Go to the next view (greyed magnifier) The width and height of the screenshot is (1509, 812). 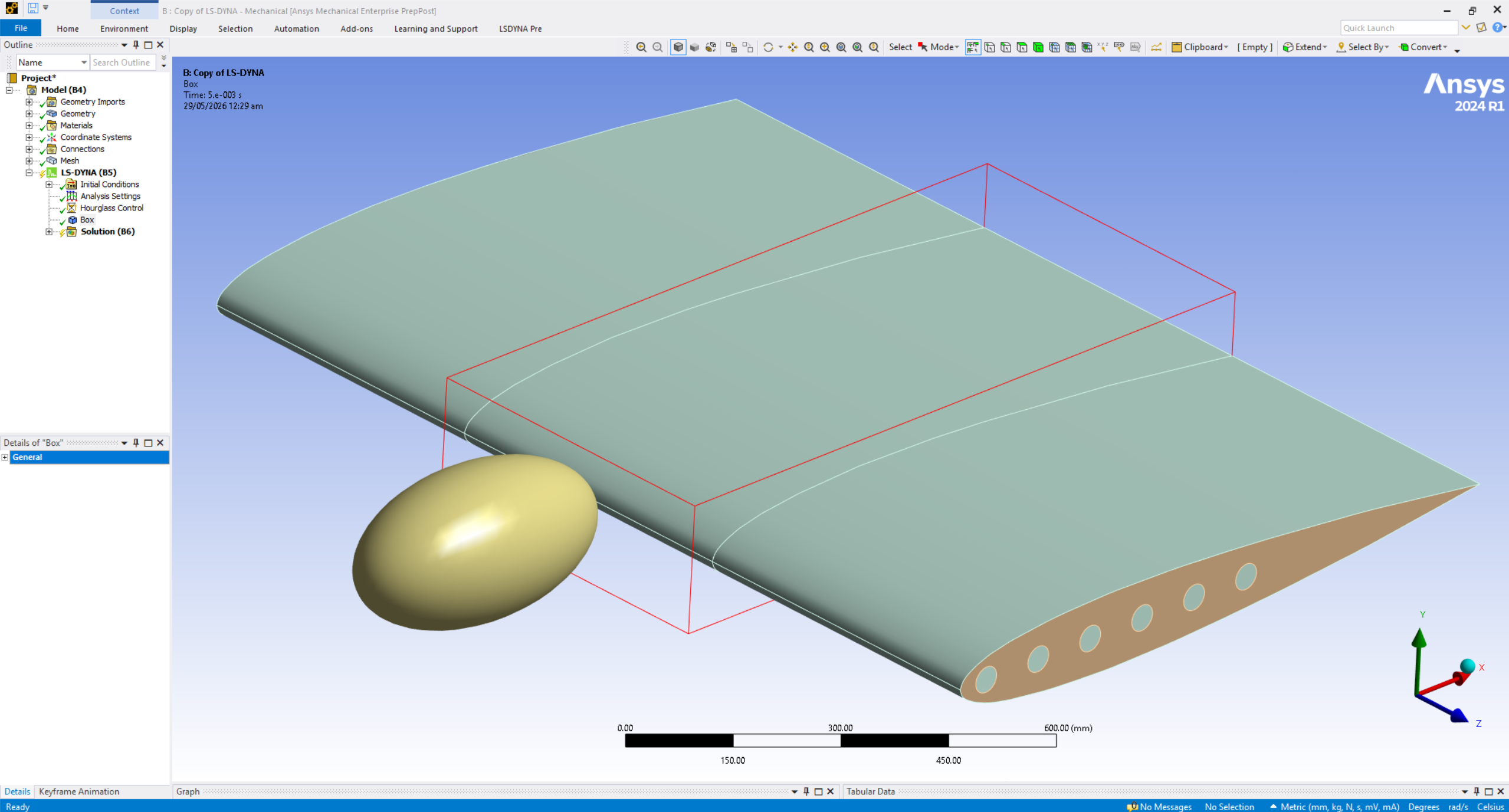tap(658, 47)
